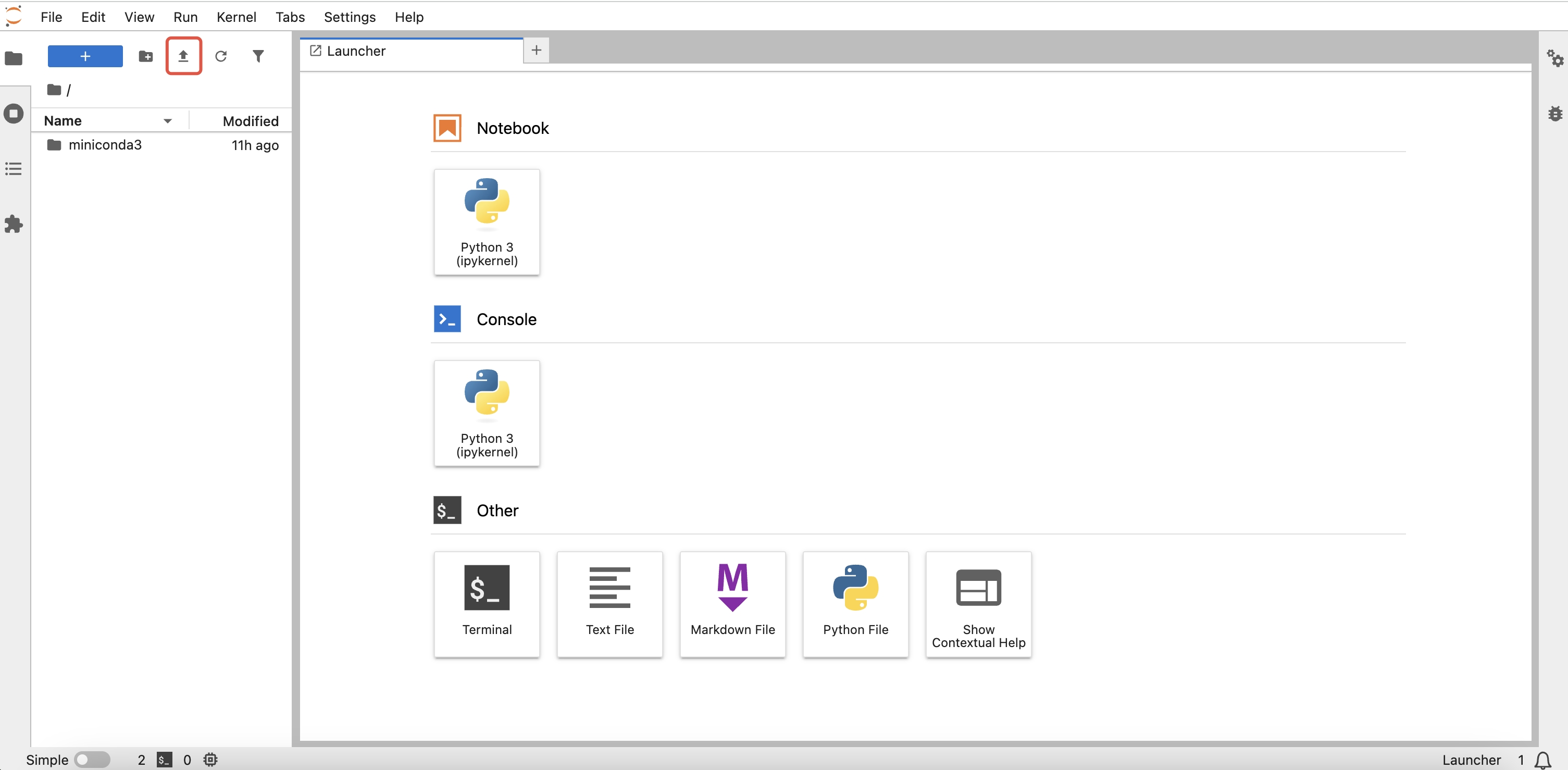Create a Python 3 notebook

487,221
